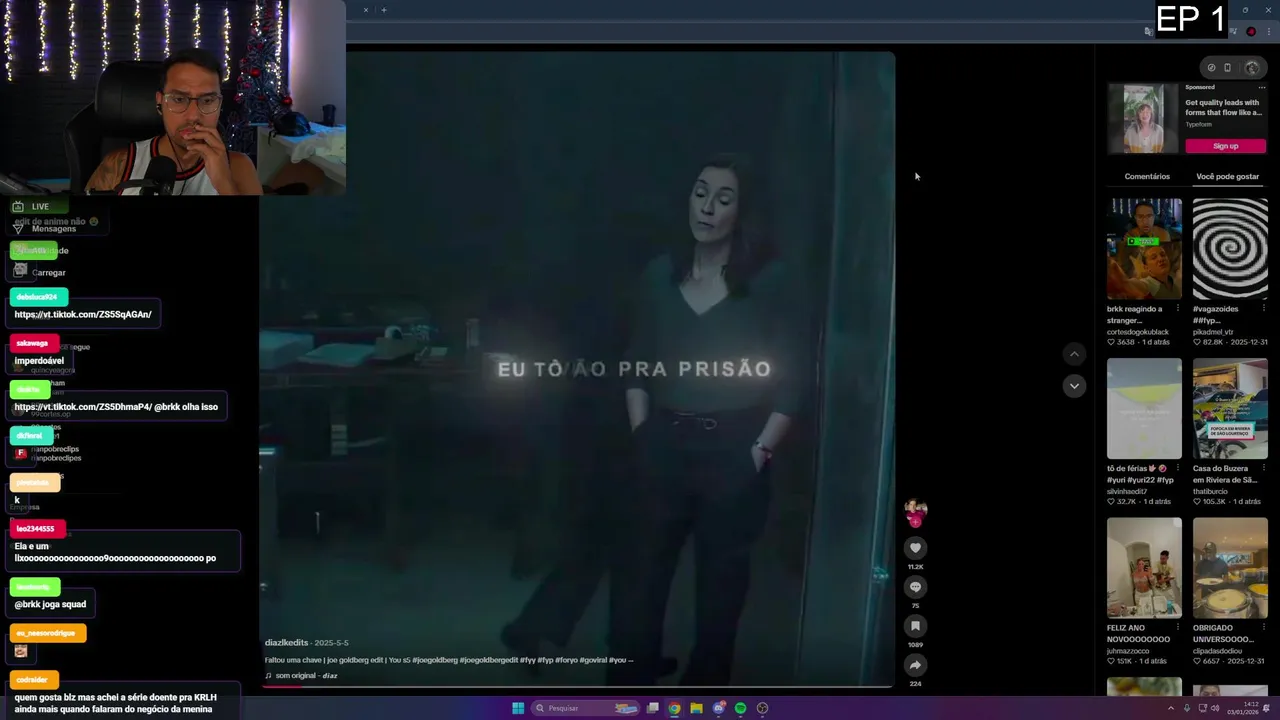Viewport: 1280px width, 720px height.
Task: Click the Typeform Sign up button
Action: coord(1226,146)
